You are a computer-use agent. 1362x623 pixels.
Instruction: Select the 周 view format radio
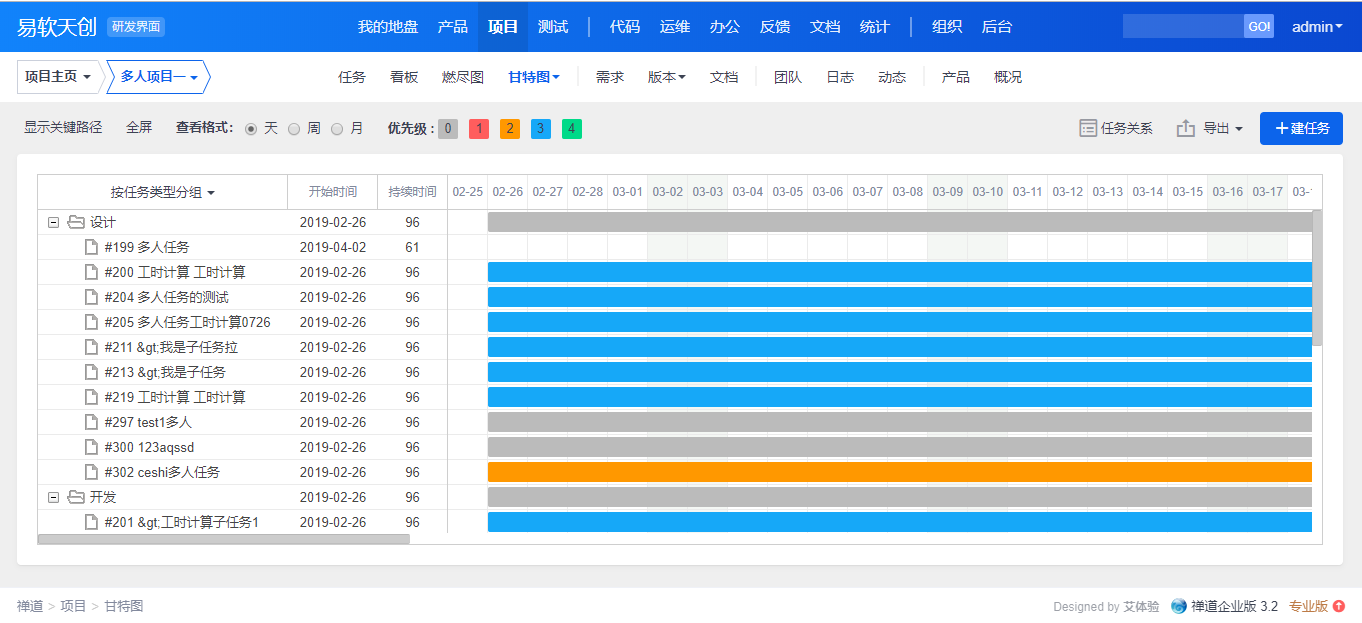294,129
